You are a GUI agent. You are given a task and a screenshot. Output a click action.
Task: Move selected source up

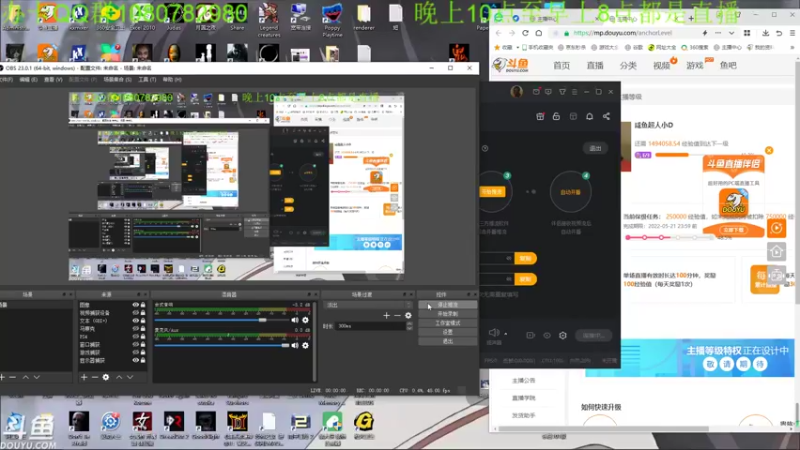point(119,377)
